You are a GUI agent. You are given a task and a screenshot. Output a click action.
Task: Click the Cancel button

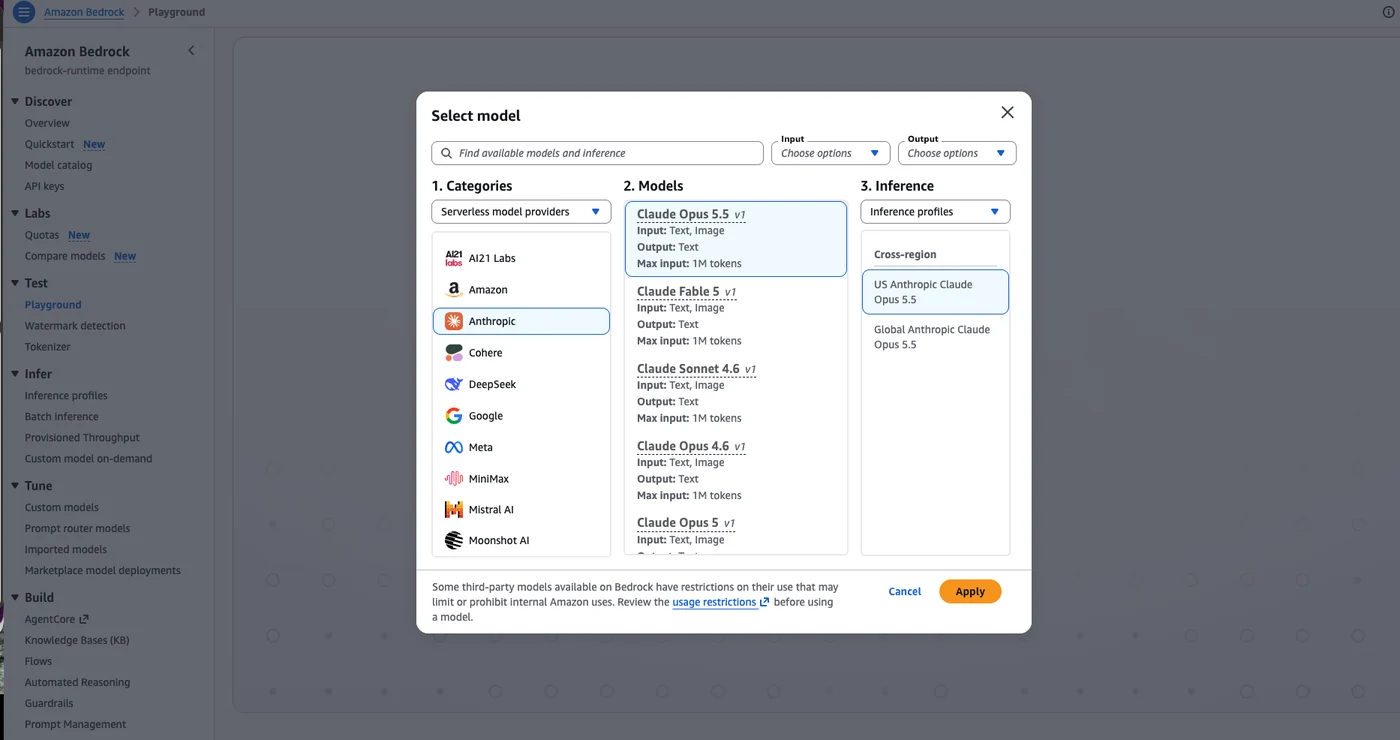click(905, 591)
